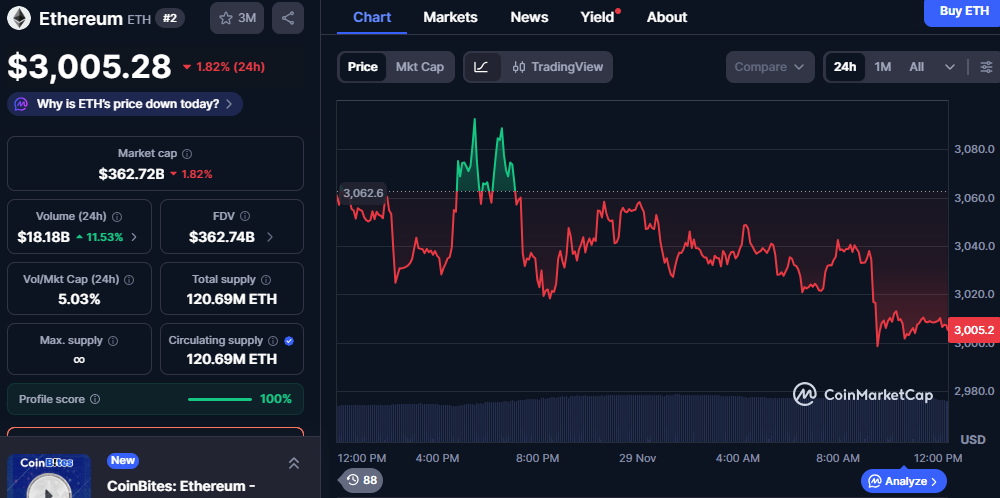Click the Market cap info icon
The height and width of the screenshot is (498, 1000).
click(187, 154)
